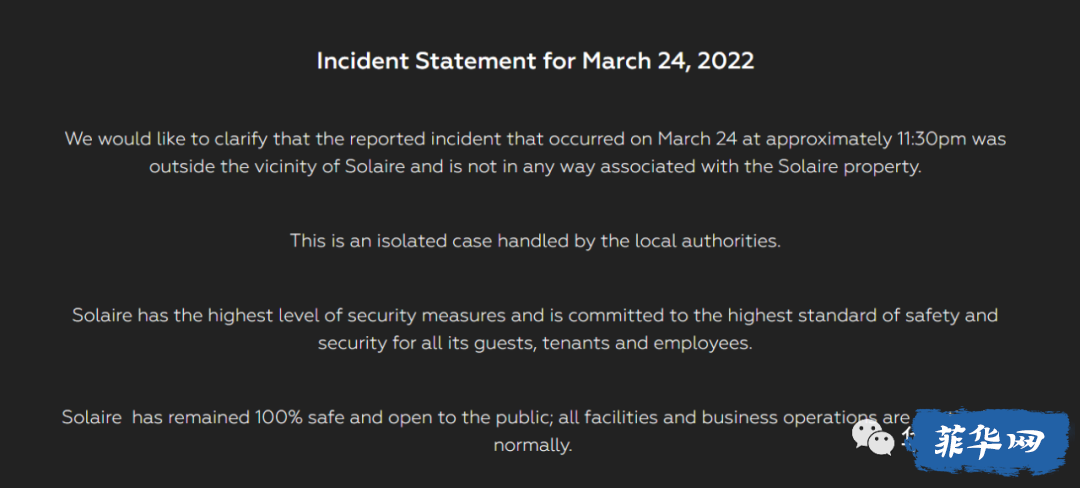Click the WeChat logo icon
The height and width of the screenshot is (488, 1080).
point(874,438)
